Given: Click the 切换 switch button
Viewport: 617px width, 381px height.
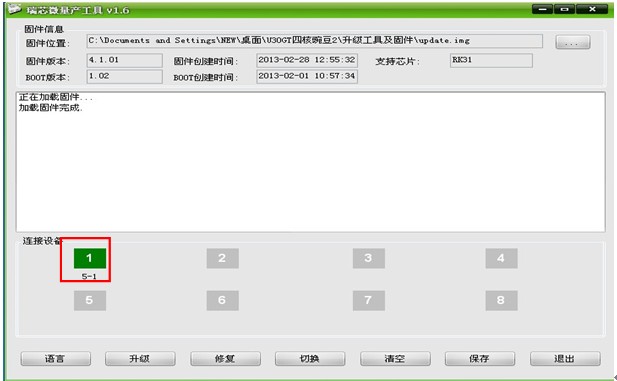Looking at the screenshot, I should coord(310,359).
